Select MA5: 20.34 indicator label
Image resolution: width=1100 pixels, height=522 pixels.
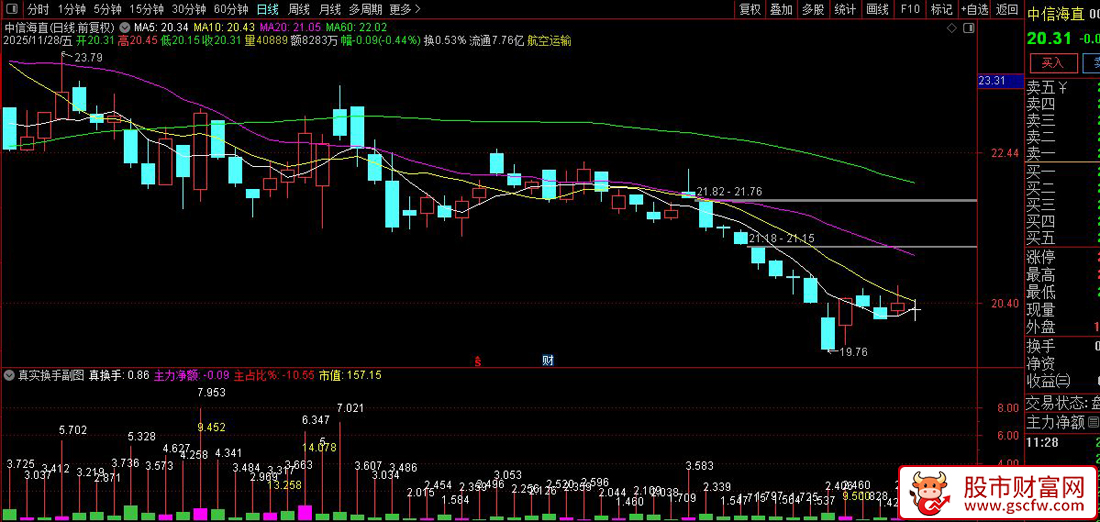click(x=163, y=28)
